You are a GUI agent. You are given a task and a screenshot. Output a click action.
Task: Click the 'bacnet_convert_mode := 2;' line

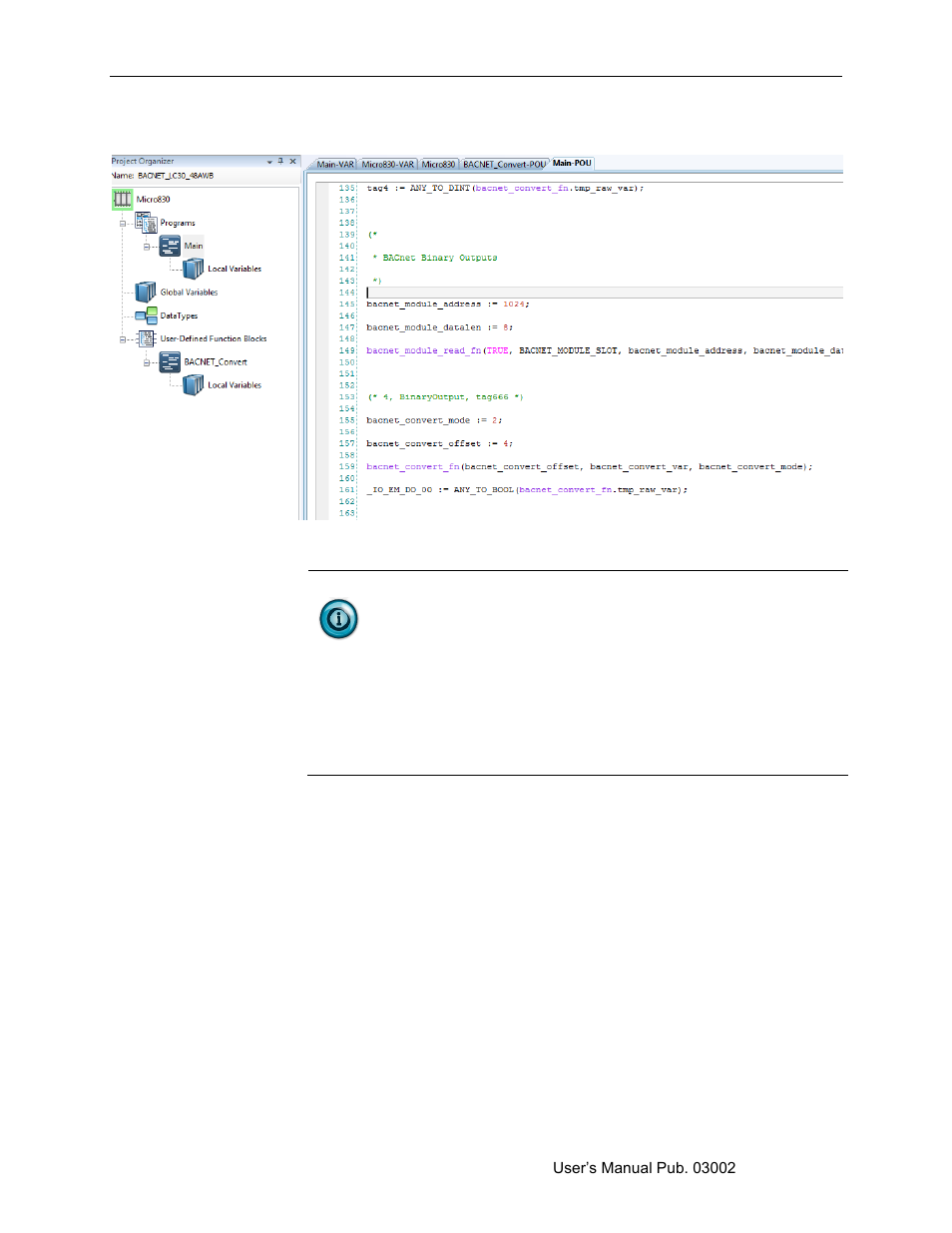coord(435,420)
